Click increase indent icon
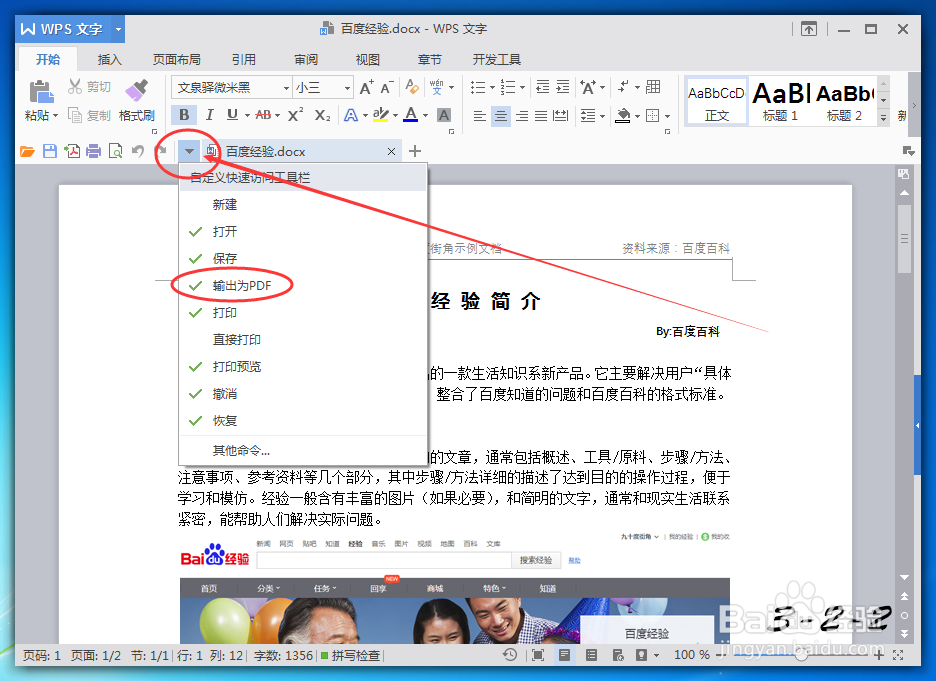 coord(563,87)
